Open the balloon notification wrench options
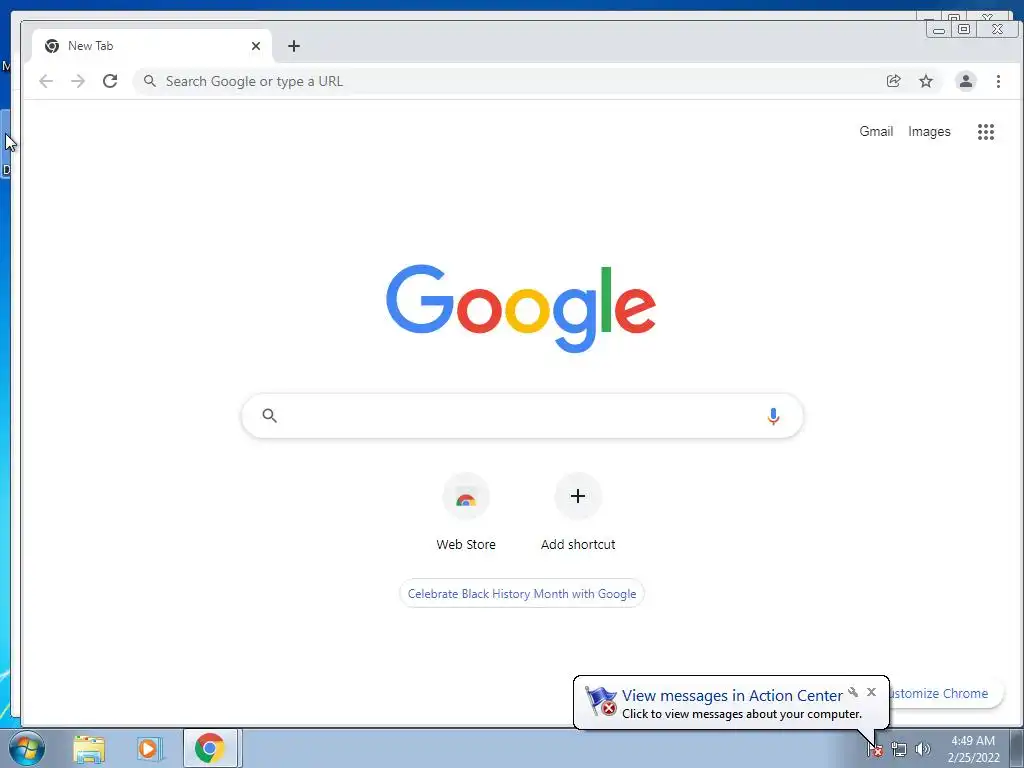 pos(853,692)
